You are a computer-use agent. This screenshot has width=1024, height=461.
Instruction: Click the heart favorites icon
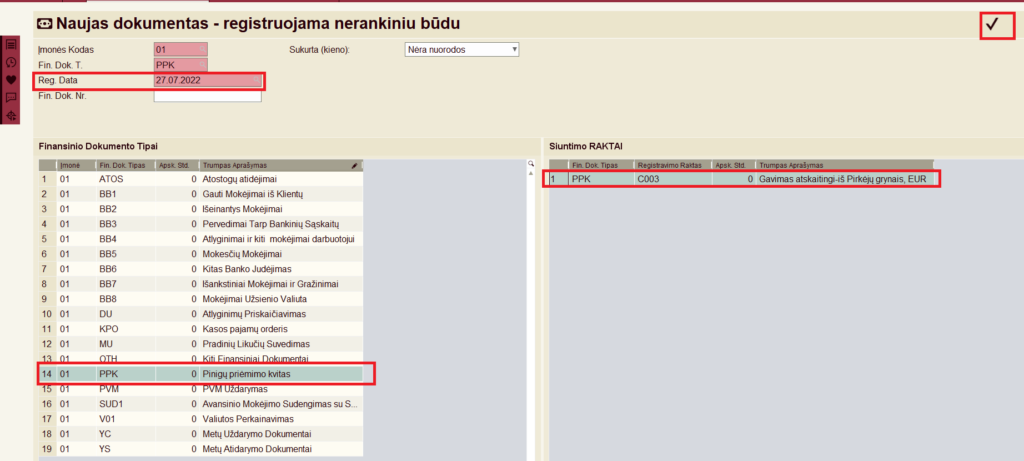pos(11,80)
